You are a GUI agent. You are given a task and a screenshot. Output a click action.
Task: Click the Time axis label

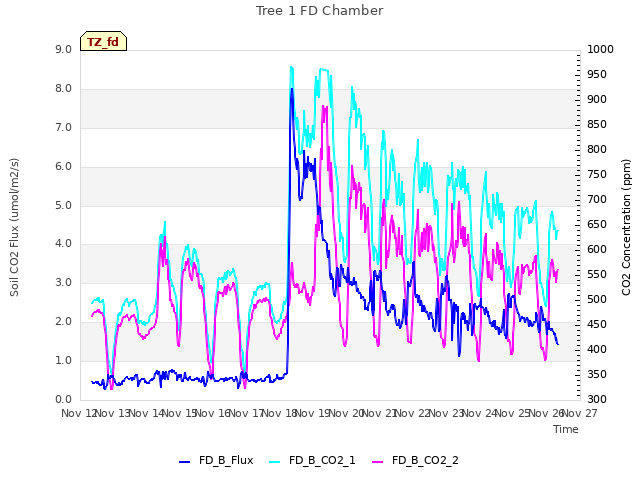pos(566,429)
